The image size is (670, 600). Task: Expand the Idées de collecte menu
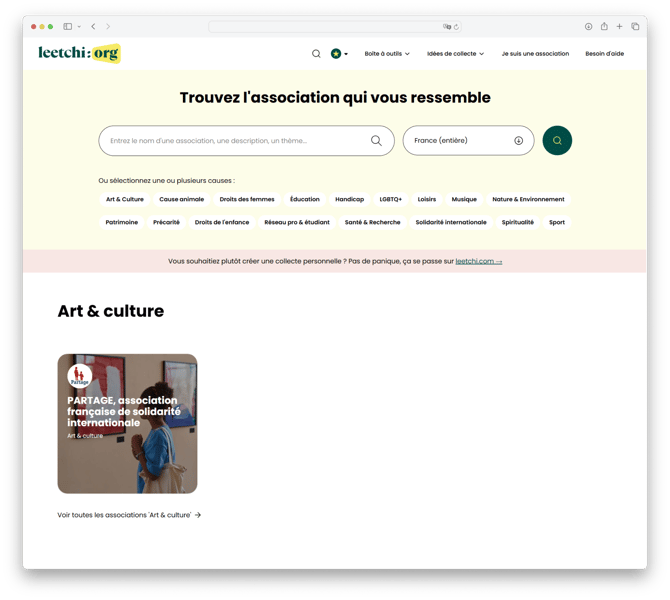(455, 54)
